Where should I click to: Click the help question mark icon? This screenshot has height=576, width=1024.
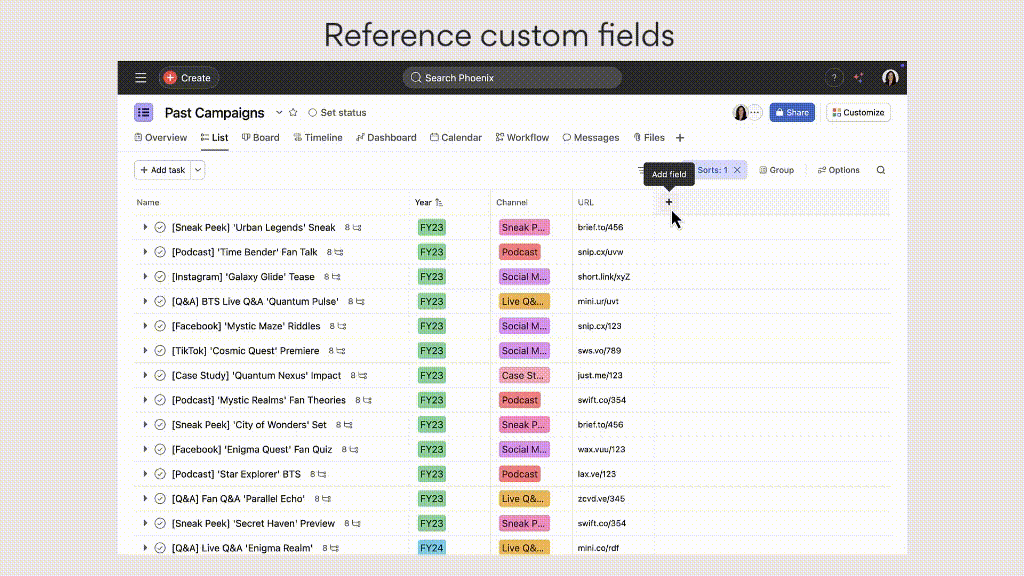click(x=834, y=78)
